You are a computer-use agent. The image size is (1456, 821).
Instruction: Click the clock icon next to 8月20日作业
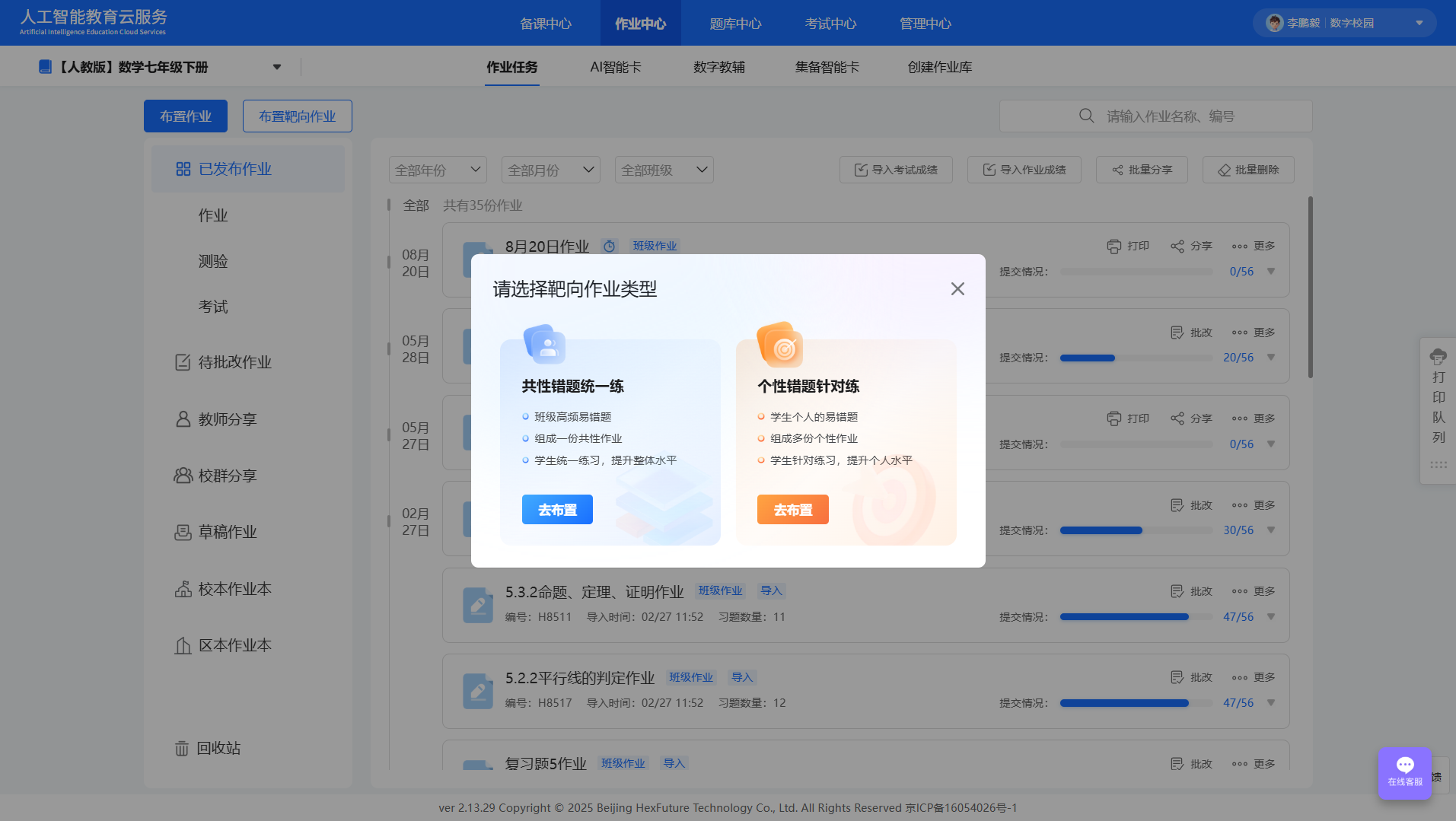click(x=608, y=246)
